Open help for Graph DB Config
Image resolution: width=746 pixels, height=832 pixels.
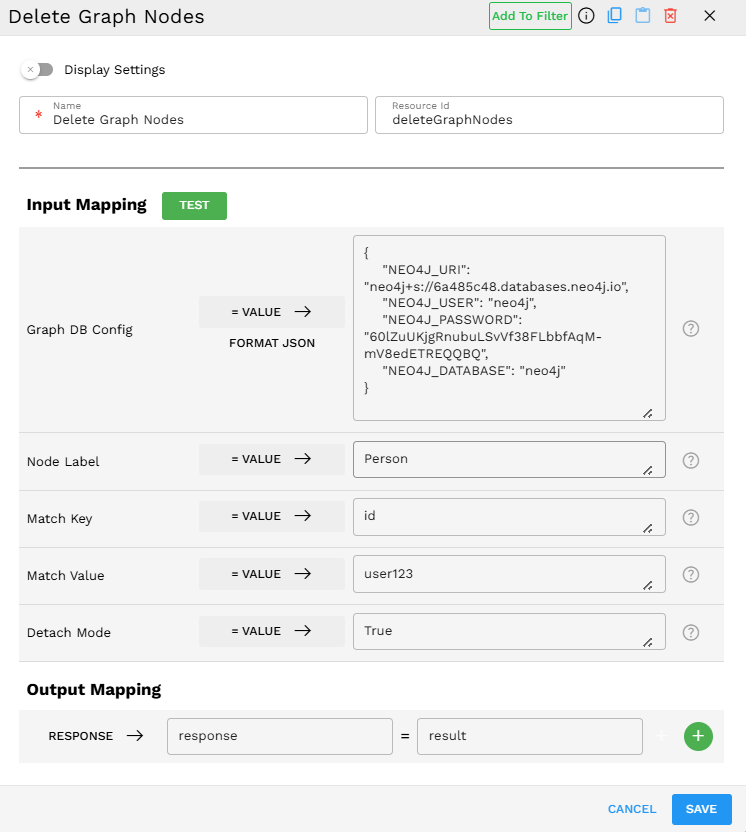pyautogui.click(x=690, y=329)
